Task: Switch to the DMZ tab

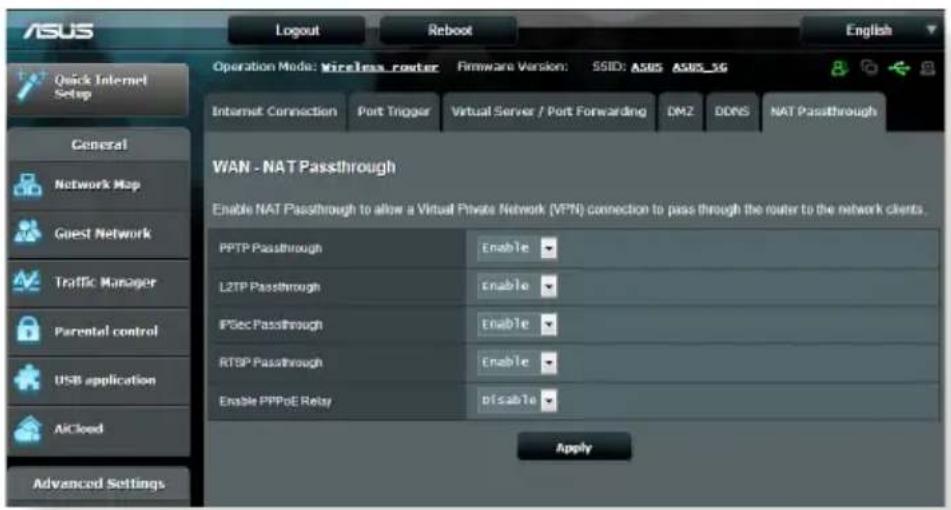Action: 680,112
